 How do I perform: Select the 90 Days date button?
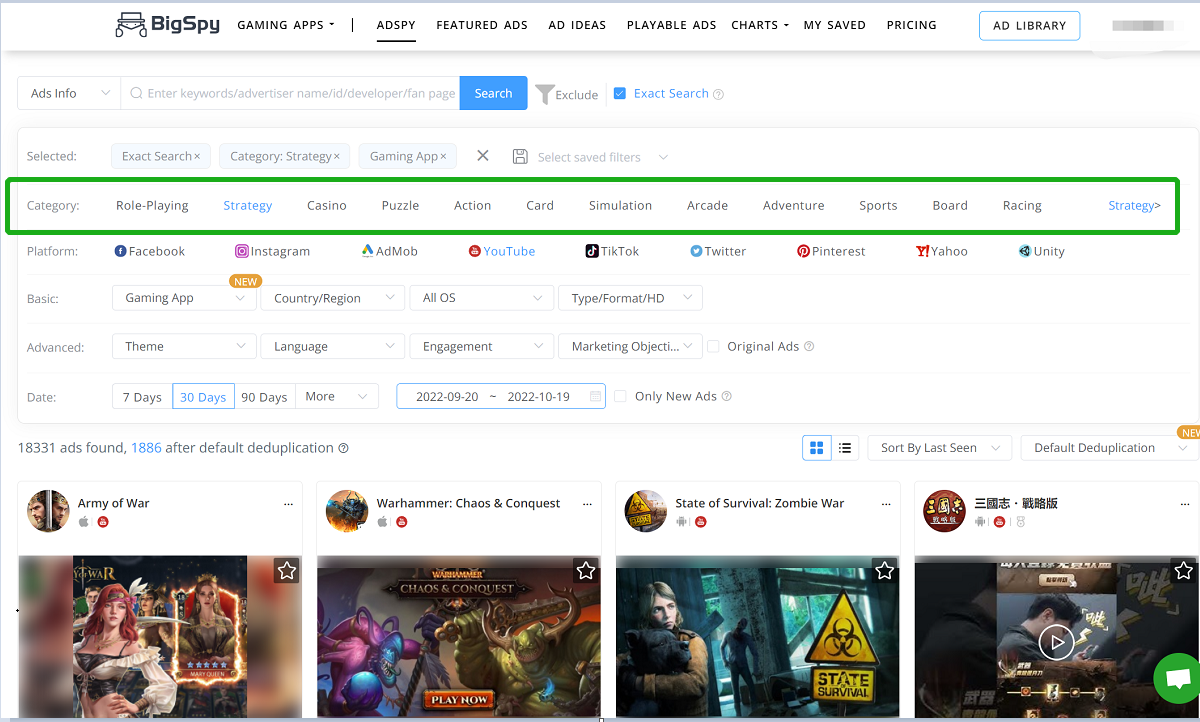coord(264,397)
